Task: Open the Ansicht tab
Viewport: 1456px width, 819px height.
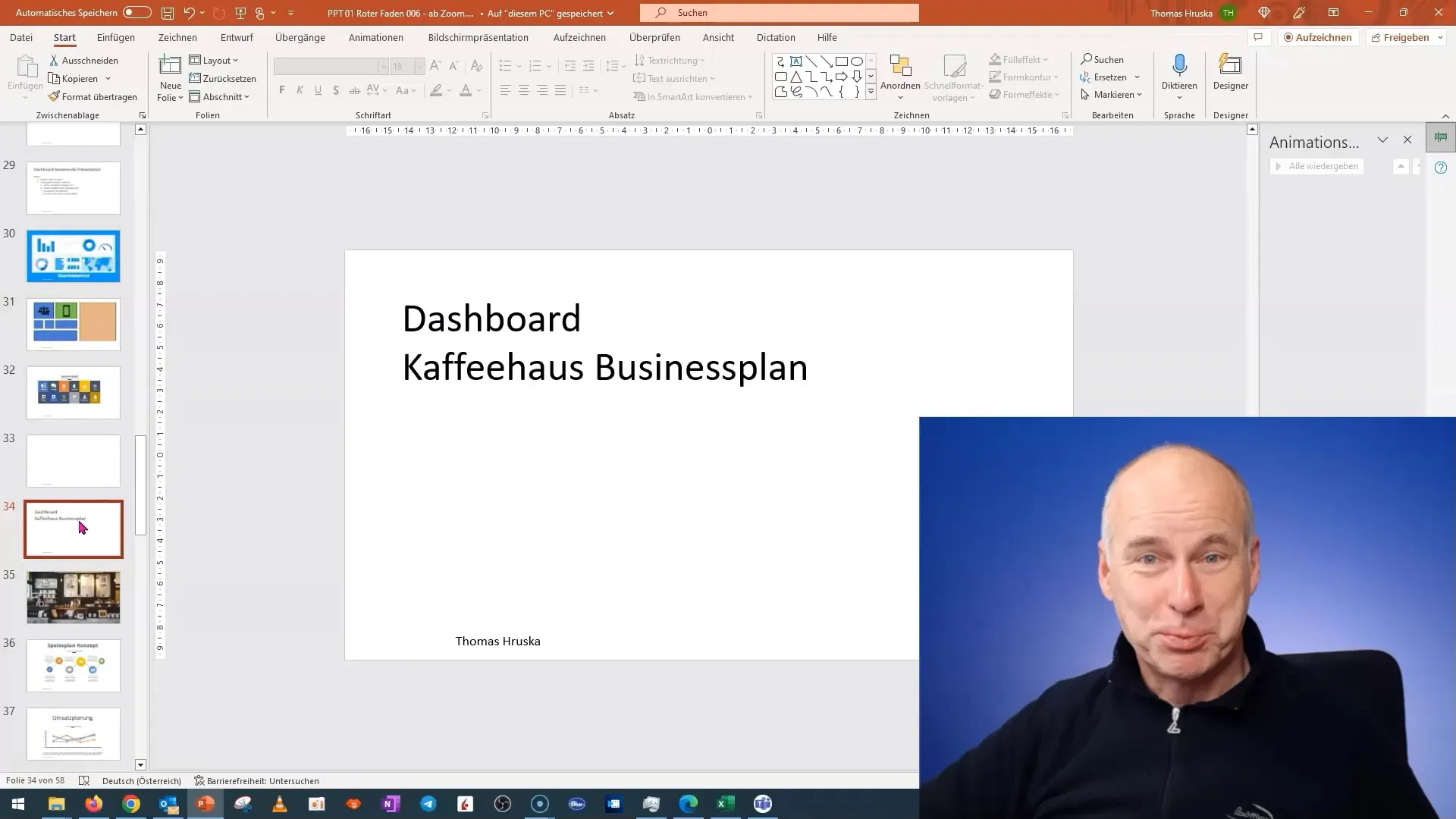Action: coord(718,37)
